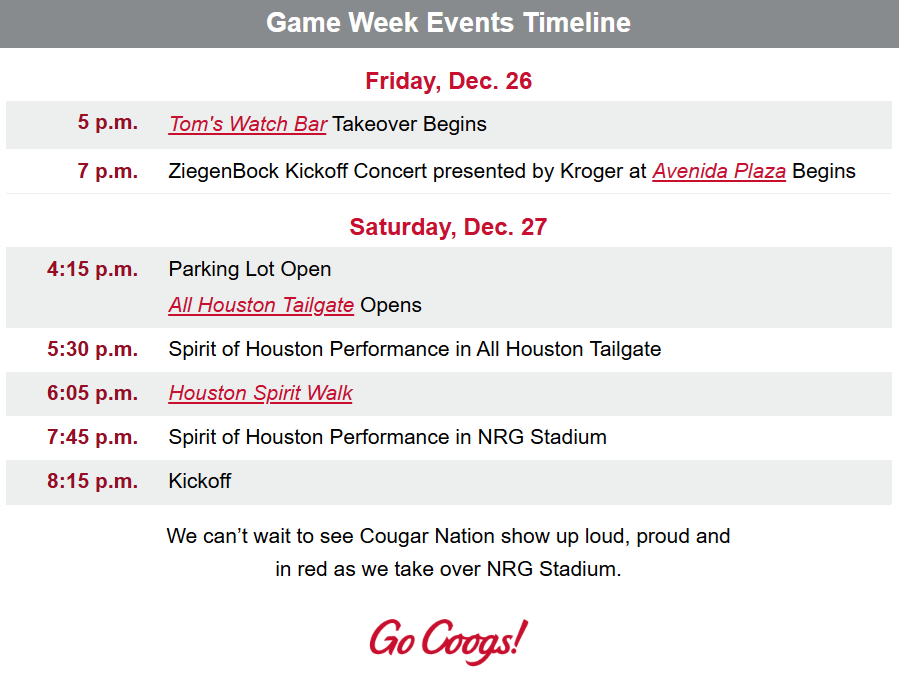The width and height of the screenshot is (899, 687).
Task: Click the 6:05 p.m. time label
Action: point(93,393)
